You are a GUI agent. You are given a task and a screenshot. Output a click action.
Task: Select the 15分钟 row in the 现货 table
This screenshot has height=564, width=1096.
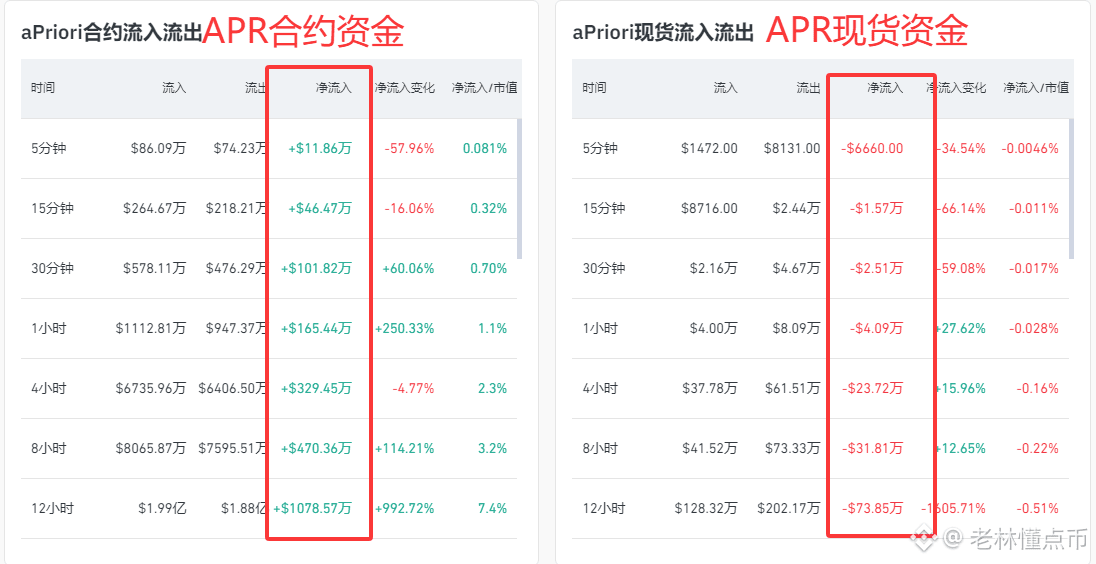(821, 208)
